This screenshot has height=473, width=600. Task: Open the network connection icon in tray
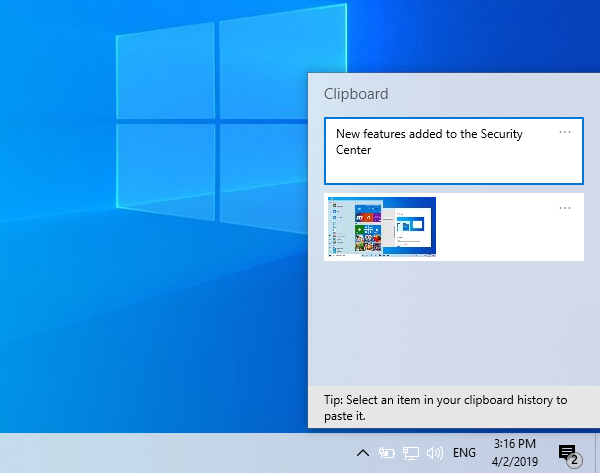[411, 453]
